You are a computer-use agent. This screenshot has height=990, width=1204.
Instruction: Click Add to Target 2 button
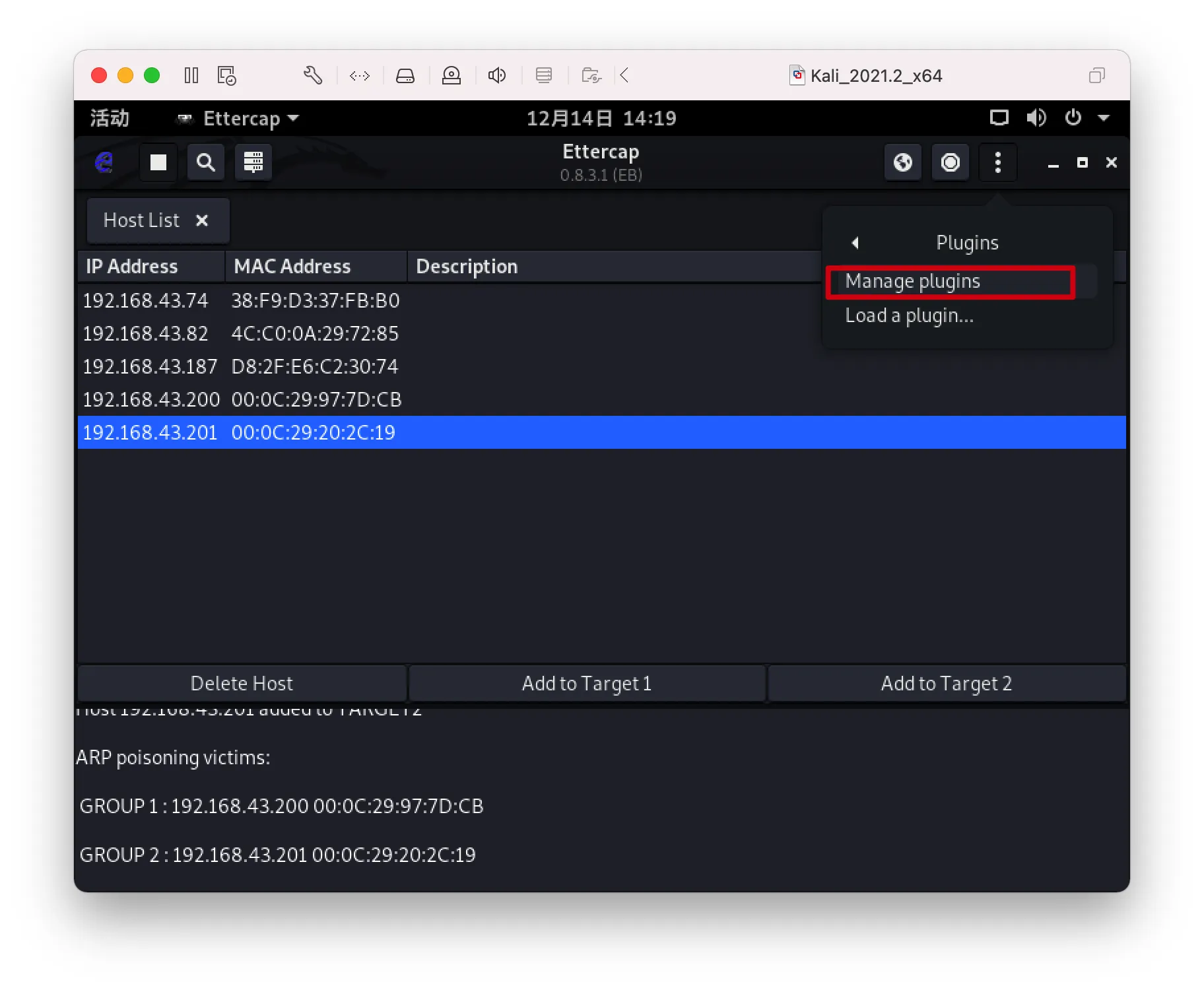tap(946, 683)
